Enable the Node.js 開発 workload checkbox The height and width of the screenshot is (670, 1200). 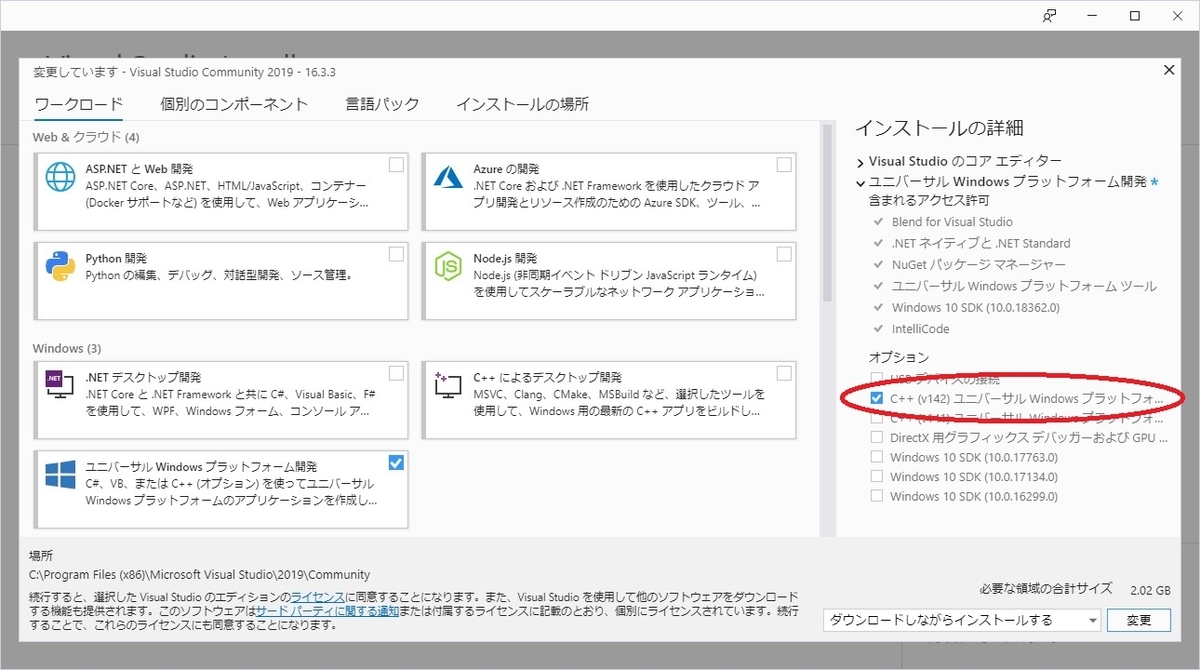[784, 254]
